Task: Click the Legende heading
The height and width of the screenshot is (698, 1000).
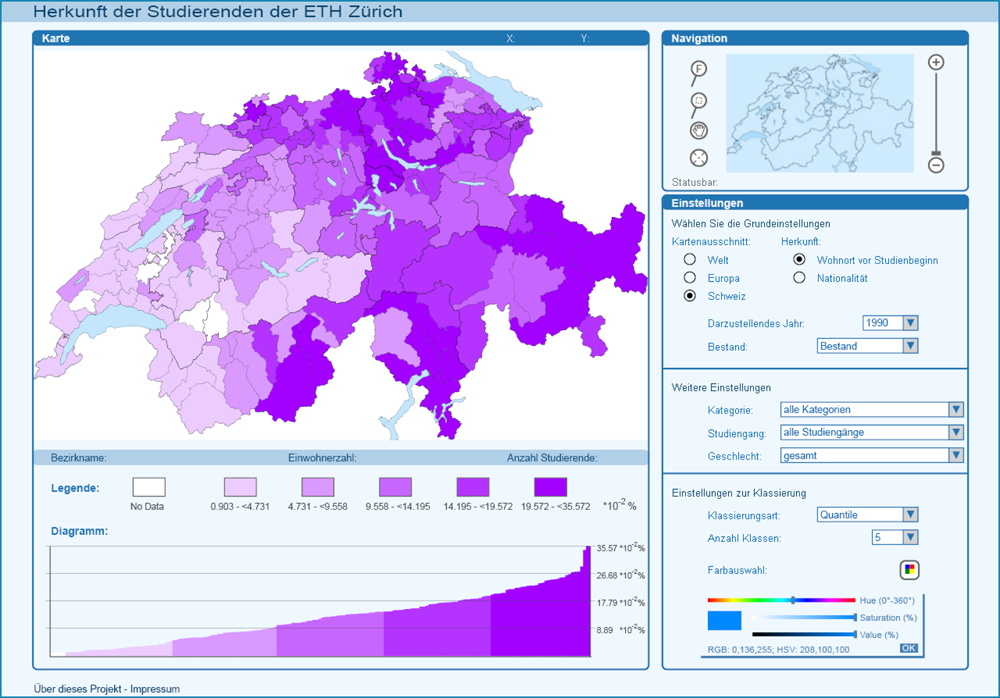Action: click(x=75, y=488)
